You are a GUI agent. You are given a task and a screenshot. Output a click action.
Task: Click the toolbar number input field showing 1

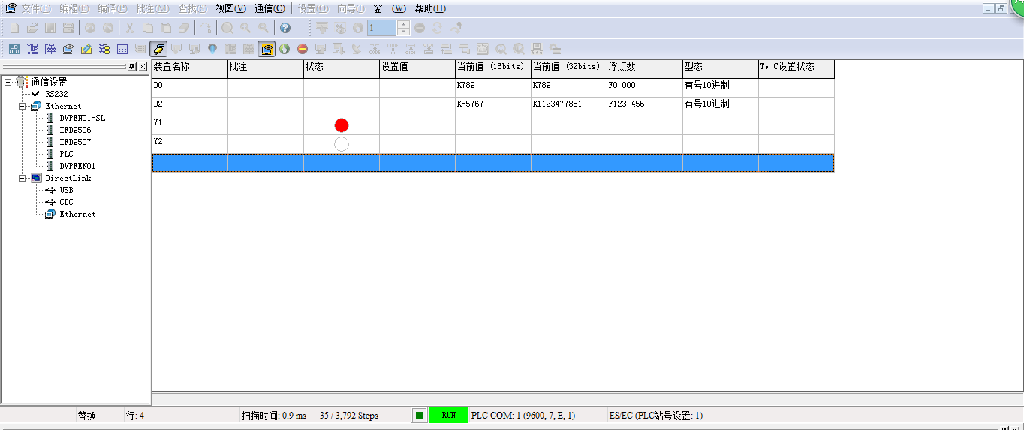pyautogui.click(x=381, y=28)
